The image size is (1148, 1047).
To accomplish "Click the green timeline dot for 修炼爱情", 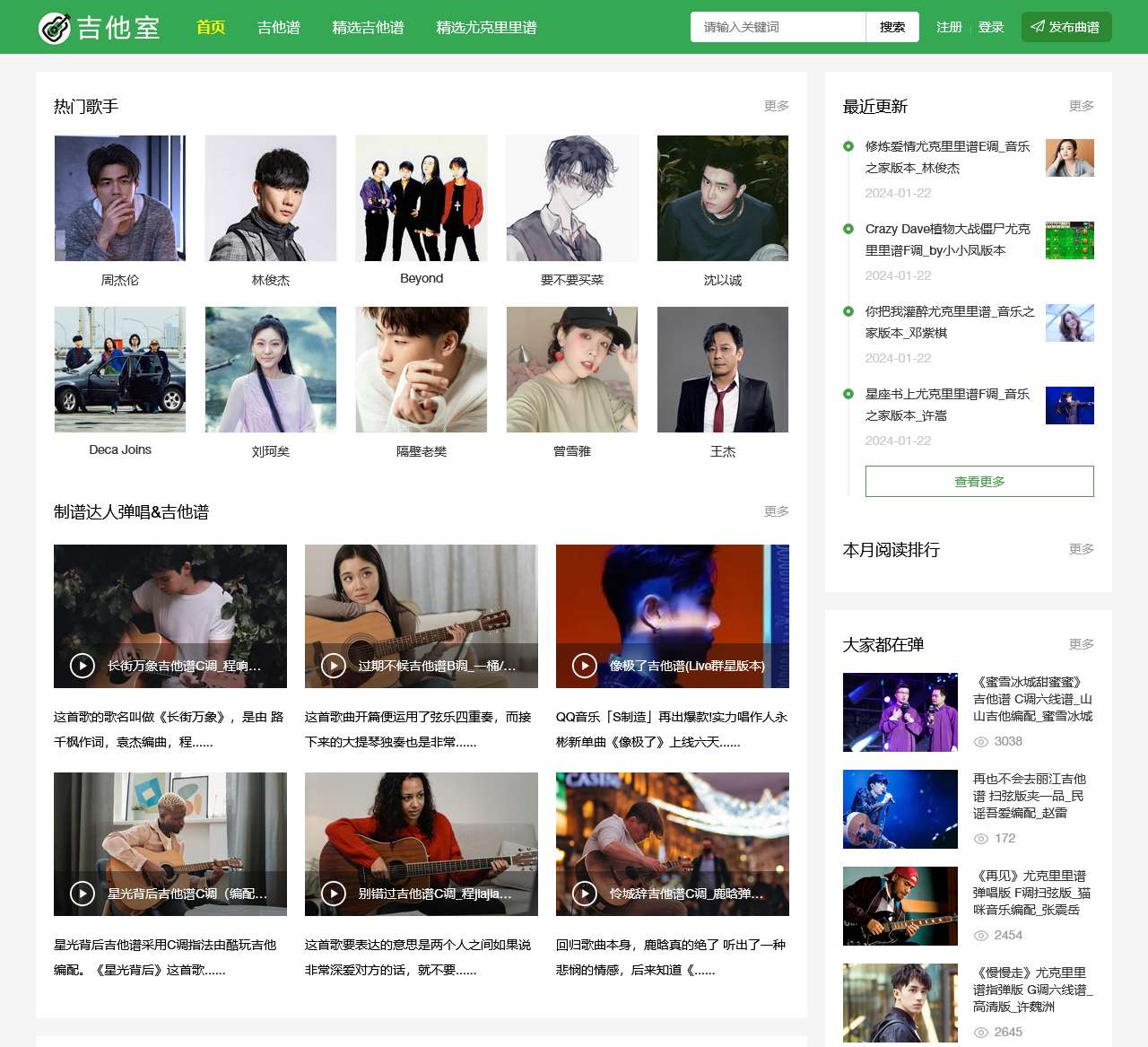I will pyautogui.click(x=848, y=146).
